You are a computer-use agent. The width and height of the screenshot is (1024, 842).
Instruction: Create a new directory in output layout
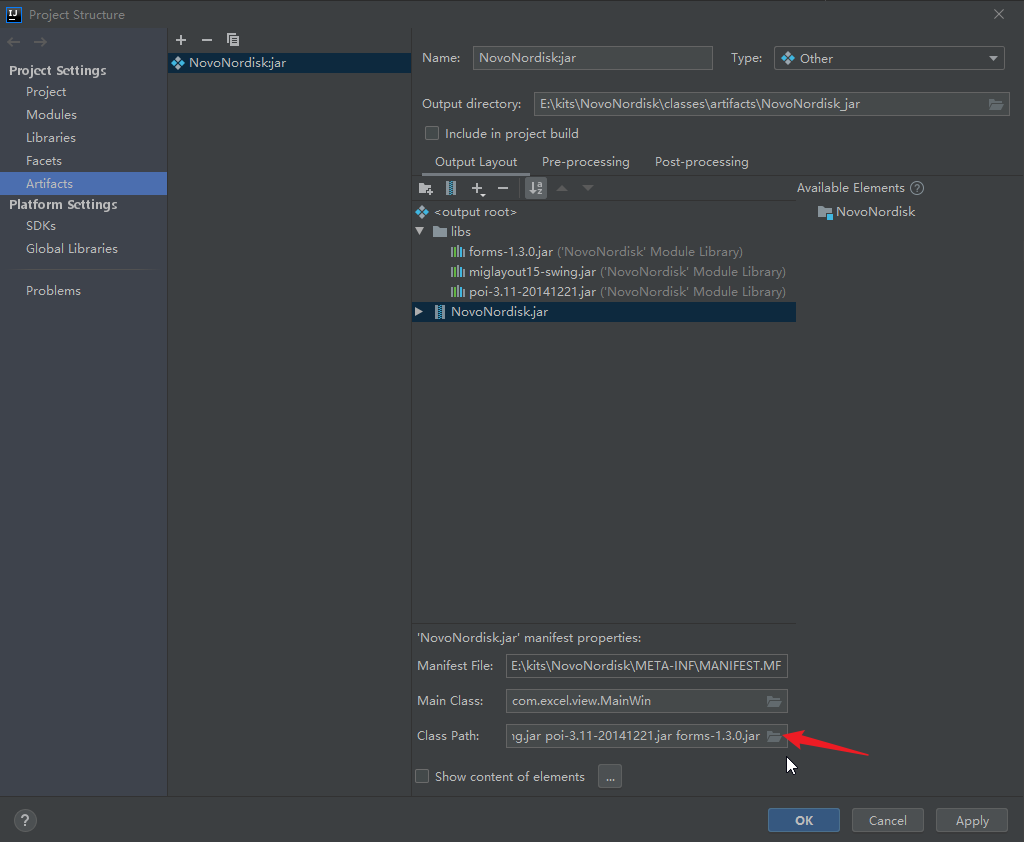pyautogui.click(x=426, y=188)
